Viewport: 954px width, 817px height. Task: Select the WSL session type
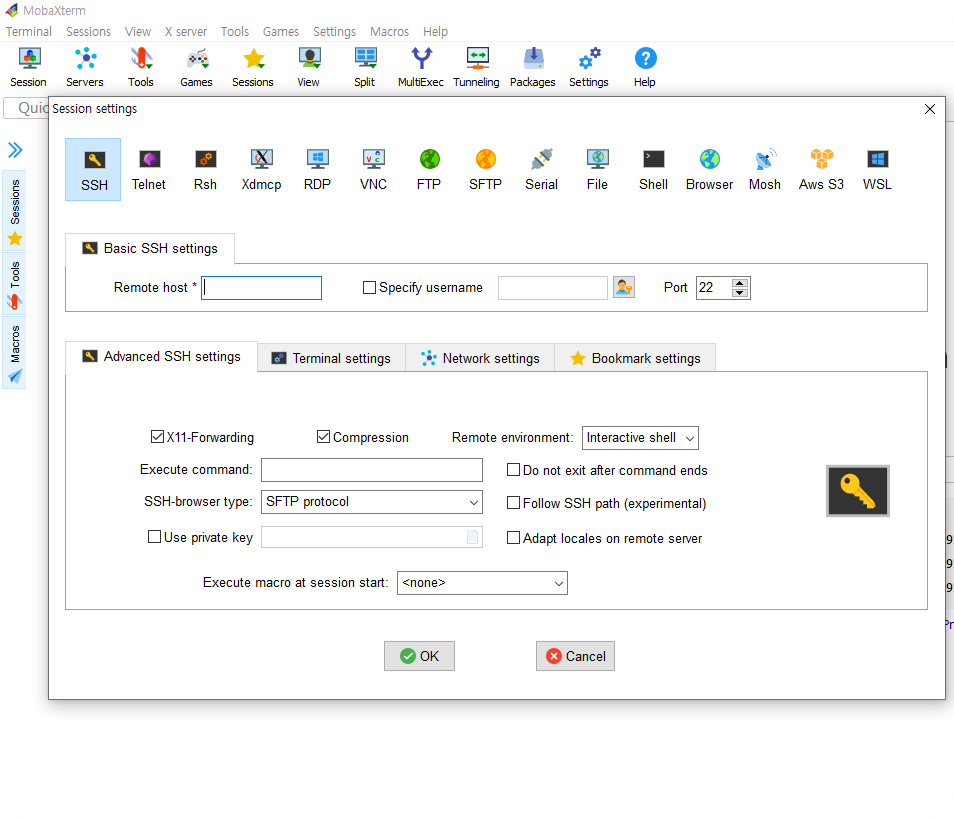pyautogui.click(x=877, y=169)
